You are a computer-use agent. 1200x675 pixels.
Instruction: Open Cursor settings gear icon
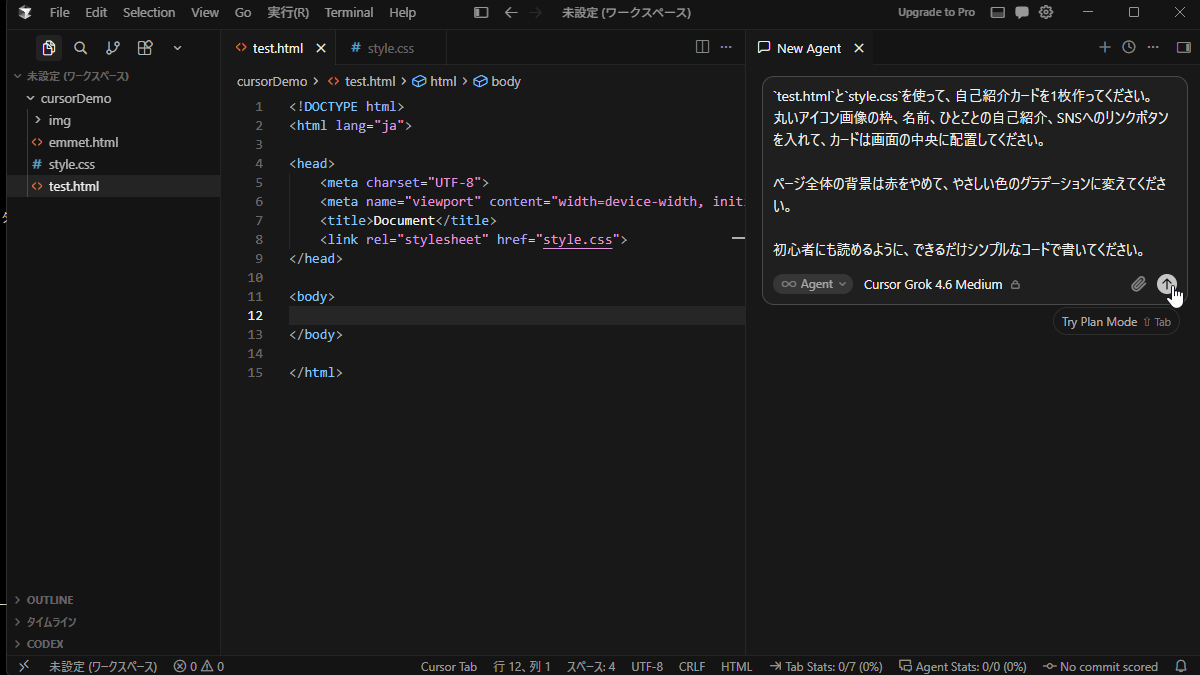(x=1046, y=13)
